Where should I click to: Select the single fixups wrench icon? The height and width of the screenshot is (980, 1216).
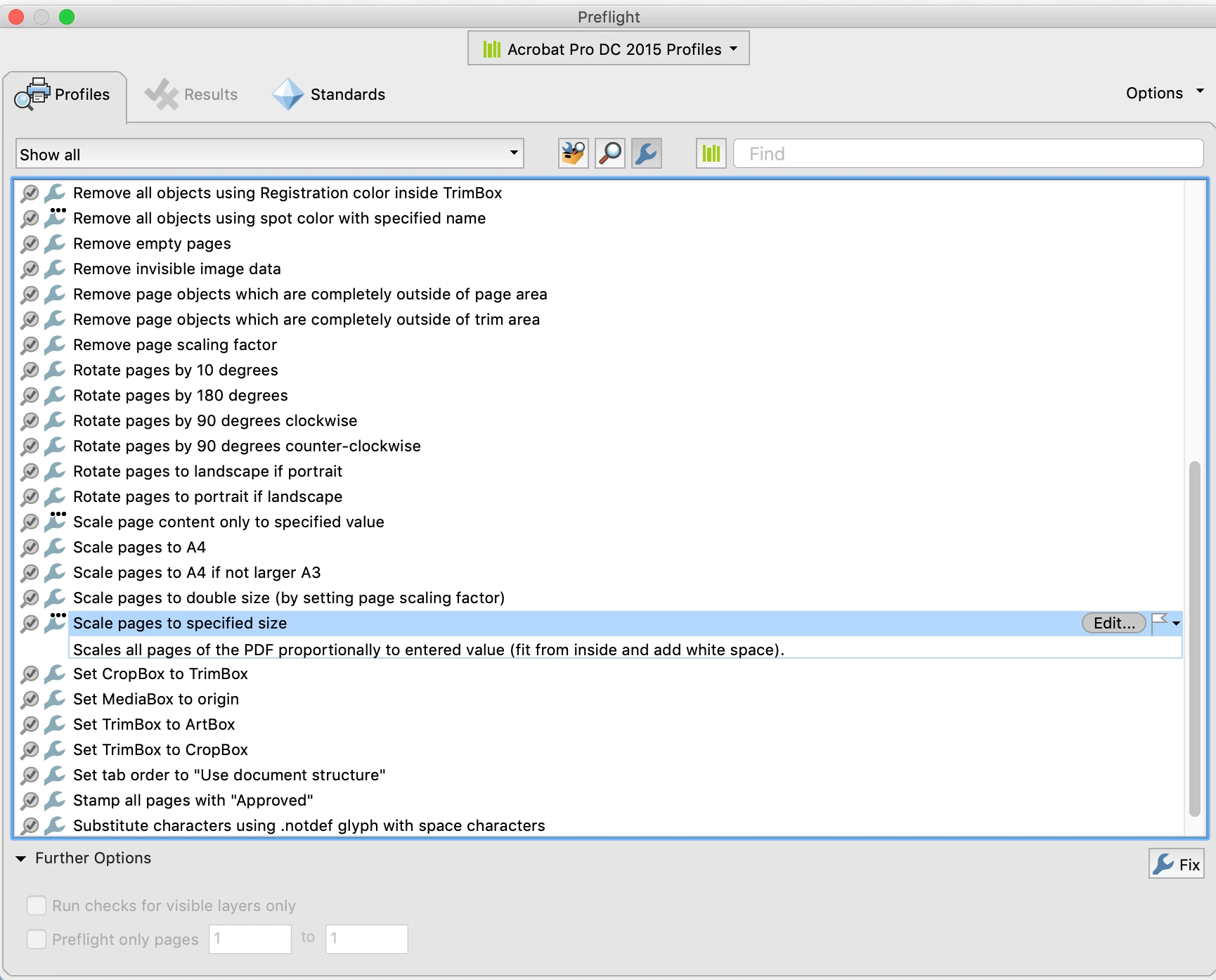pos(647,153)
